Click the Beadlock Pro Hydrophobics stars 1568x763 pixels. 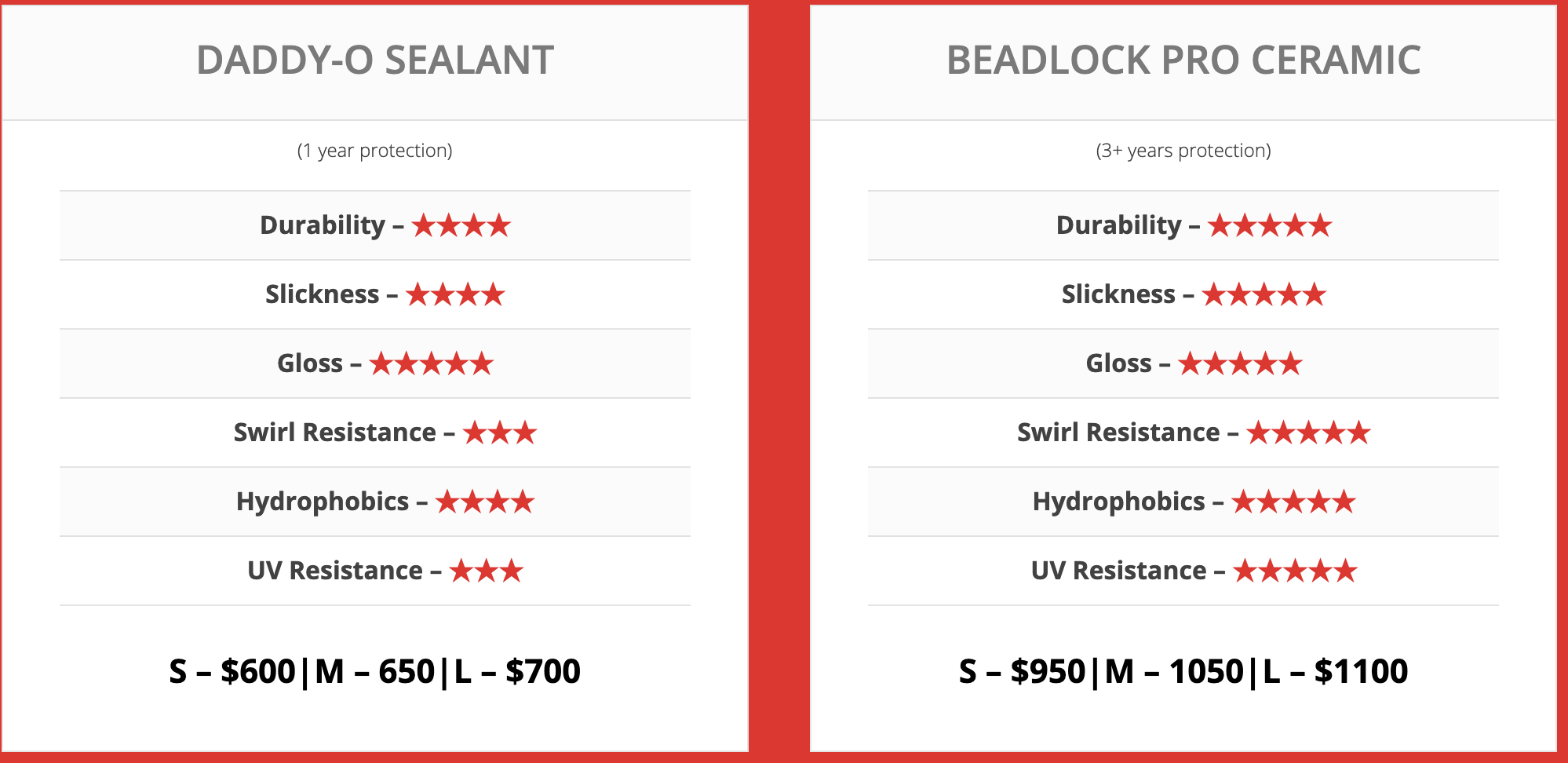pyautogui.click(x=1294, y=502)
